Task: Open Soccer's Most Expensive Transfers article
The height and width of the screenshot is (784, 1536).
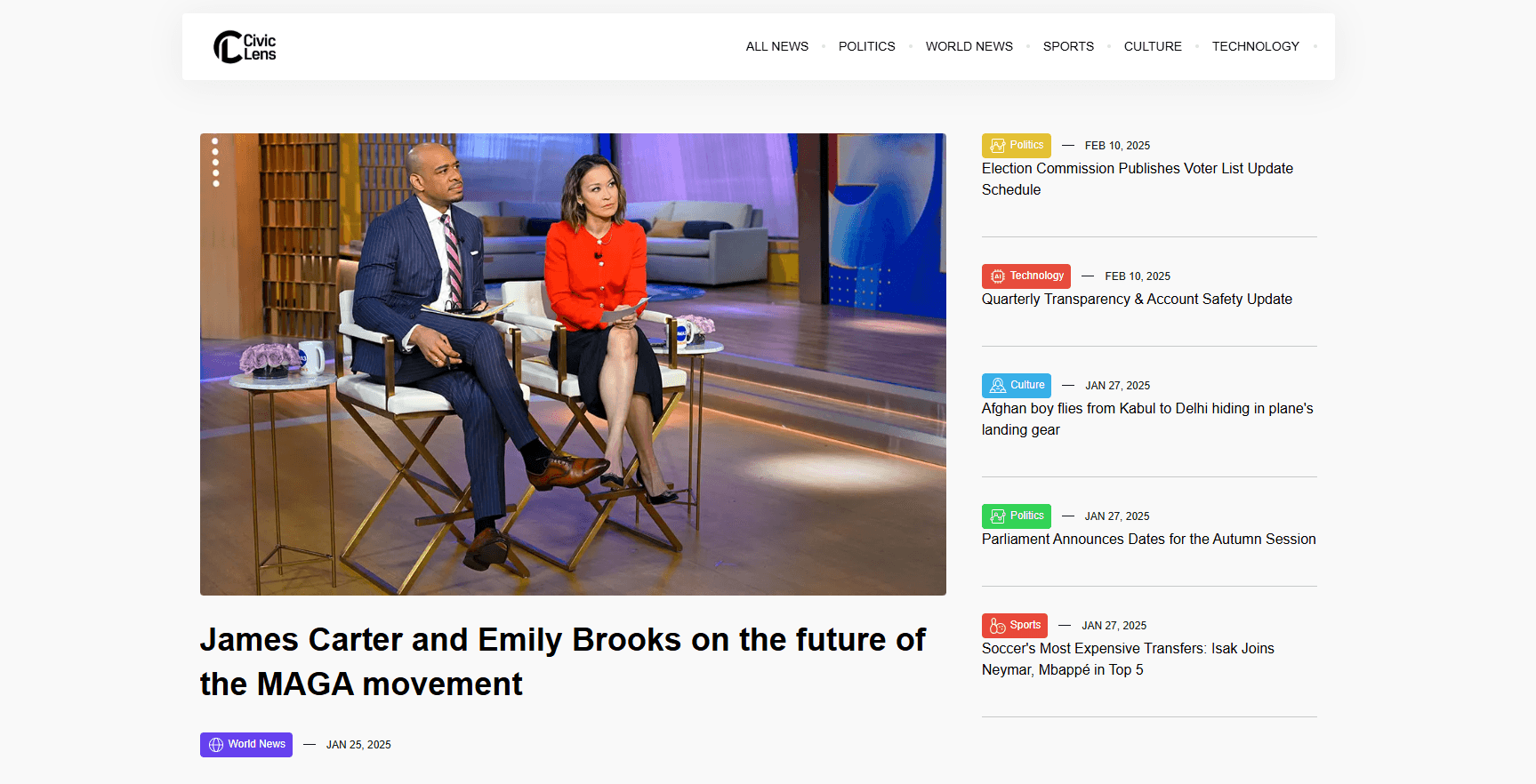Action: click(1128, 659)
